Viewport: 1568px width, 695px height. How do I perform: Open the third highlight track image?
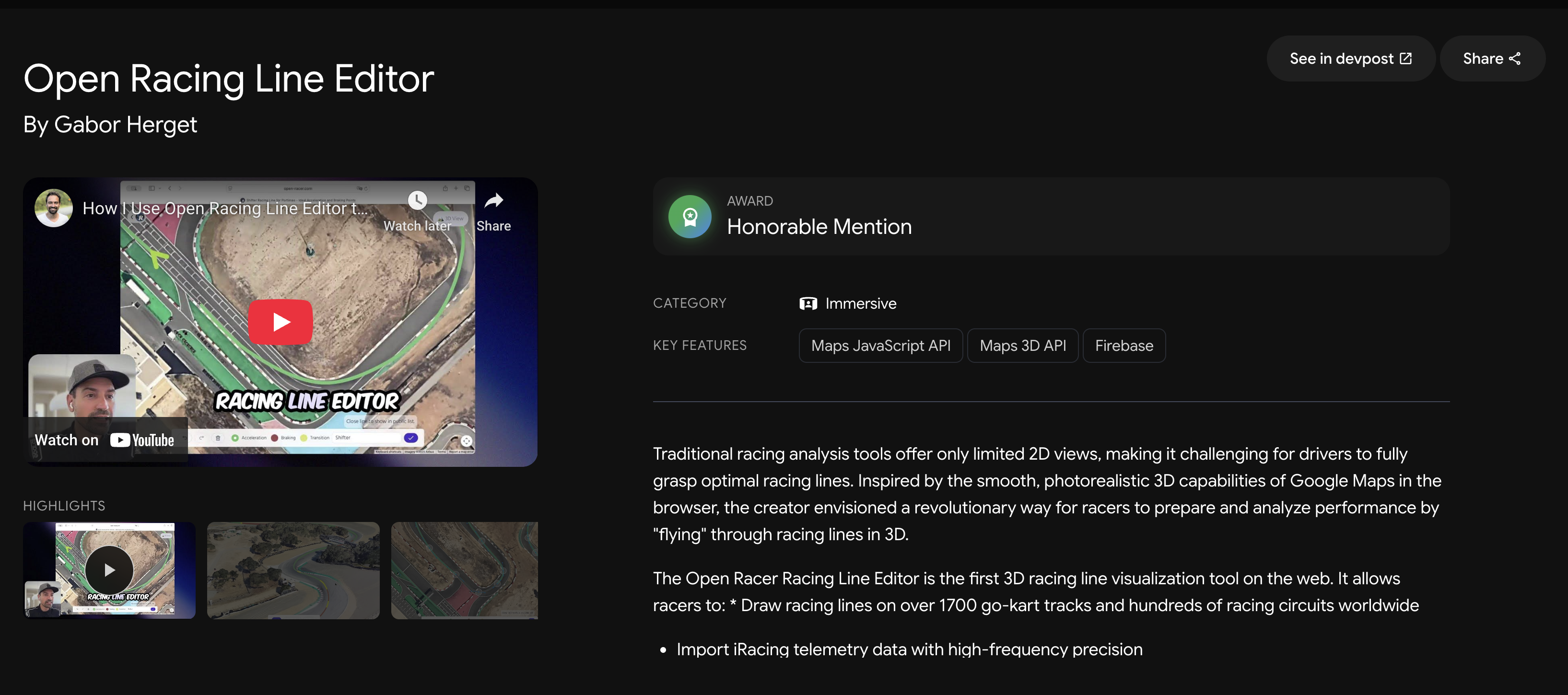tap(465, 570)
